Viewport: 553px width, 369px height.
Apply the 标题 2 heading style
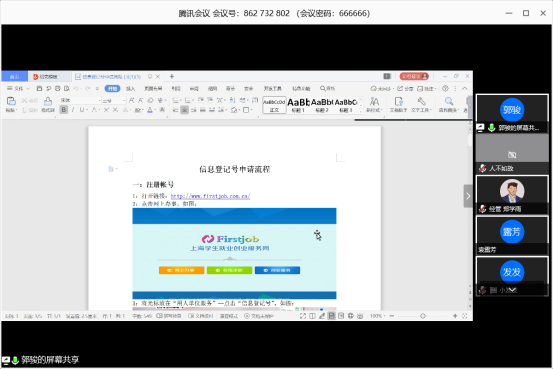coord(322,105)
